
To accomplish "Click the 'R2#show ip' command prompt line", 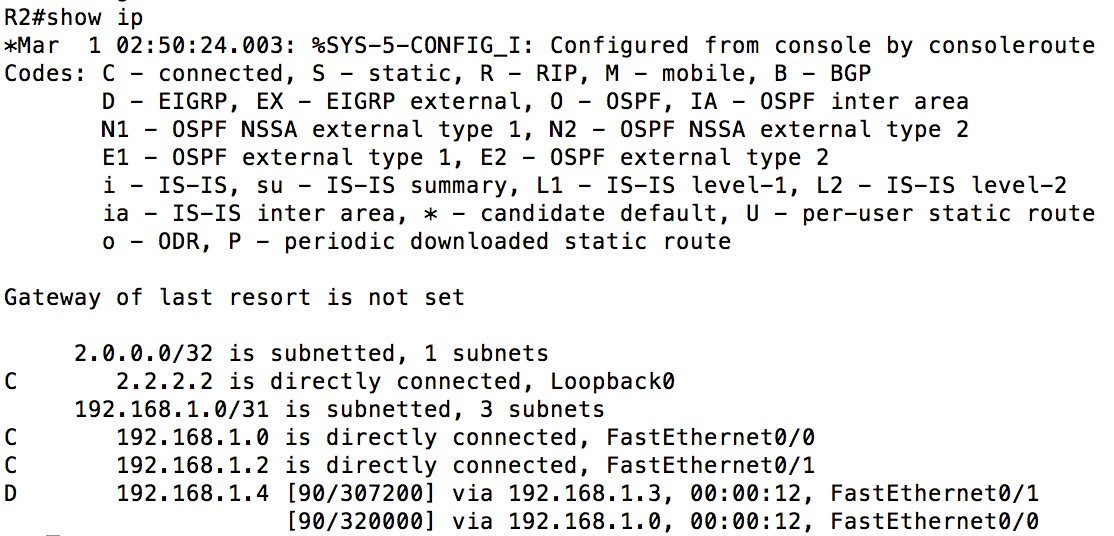I will click(74, 18).
